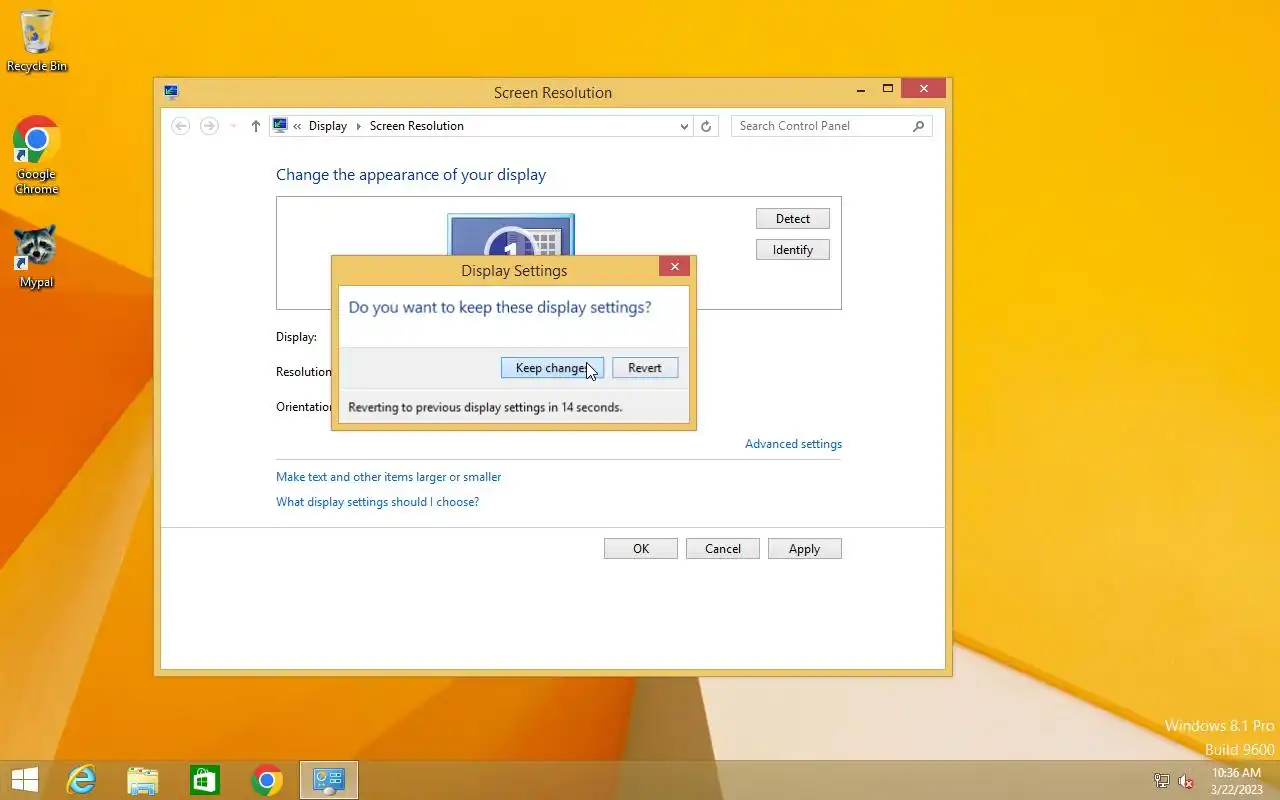Click the OK button
The height and width of the screenshot is (800, 1280).
pyautogui.click(x=641, y=549)
